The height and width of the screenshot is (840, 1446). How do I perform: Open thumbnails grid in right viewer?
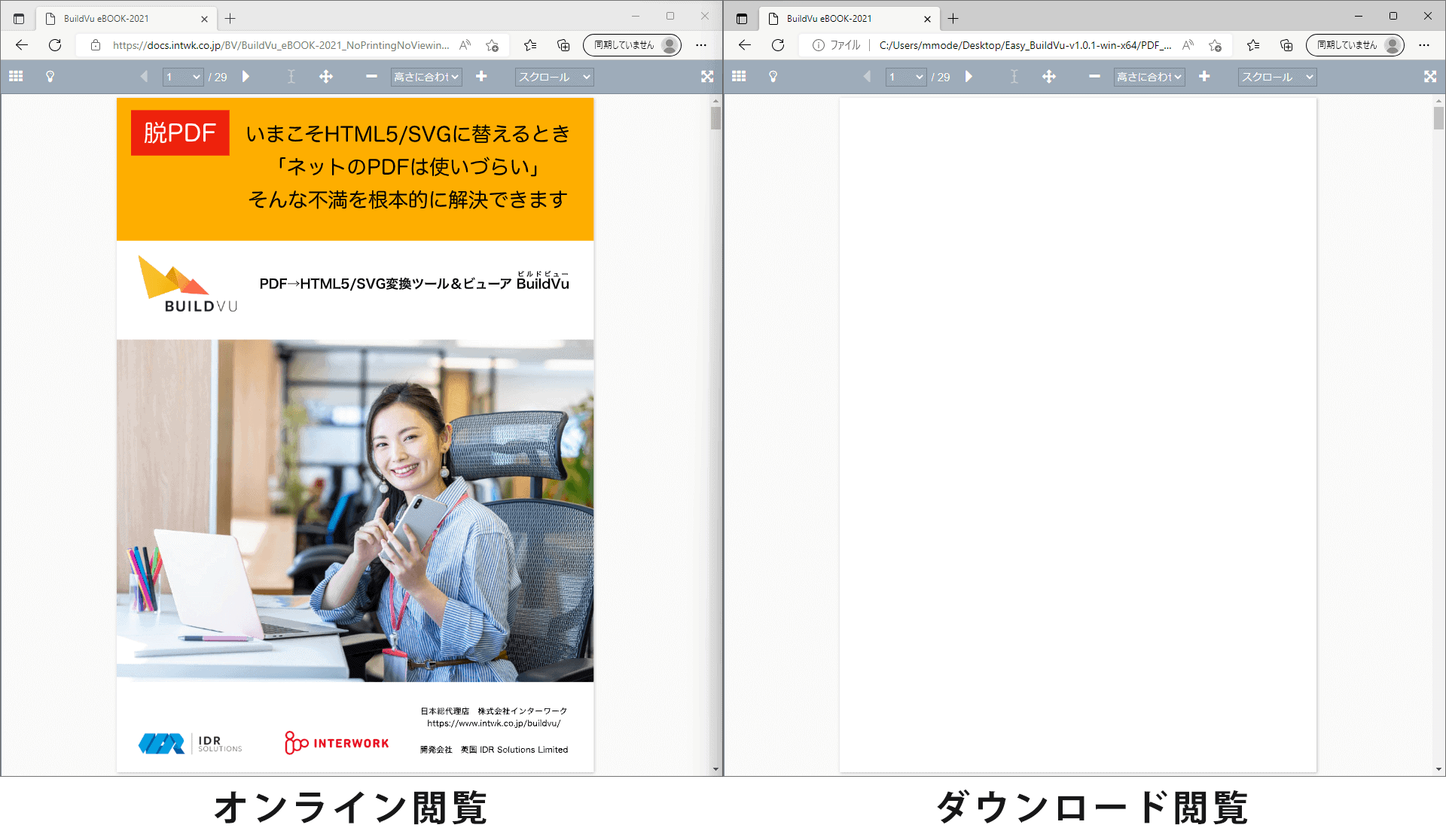tap(739, 76)
